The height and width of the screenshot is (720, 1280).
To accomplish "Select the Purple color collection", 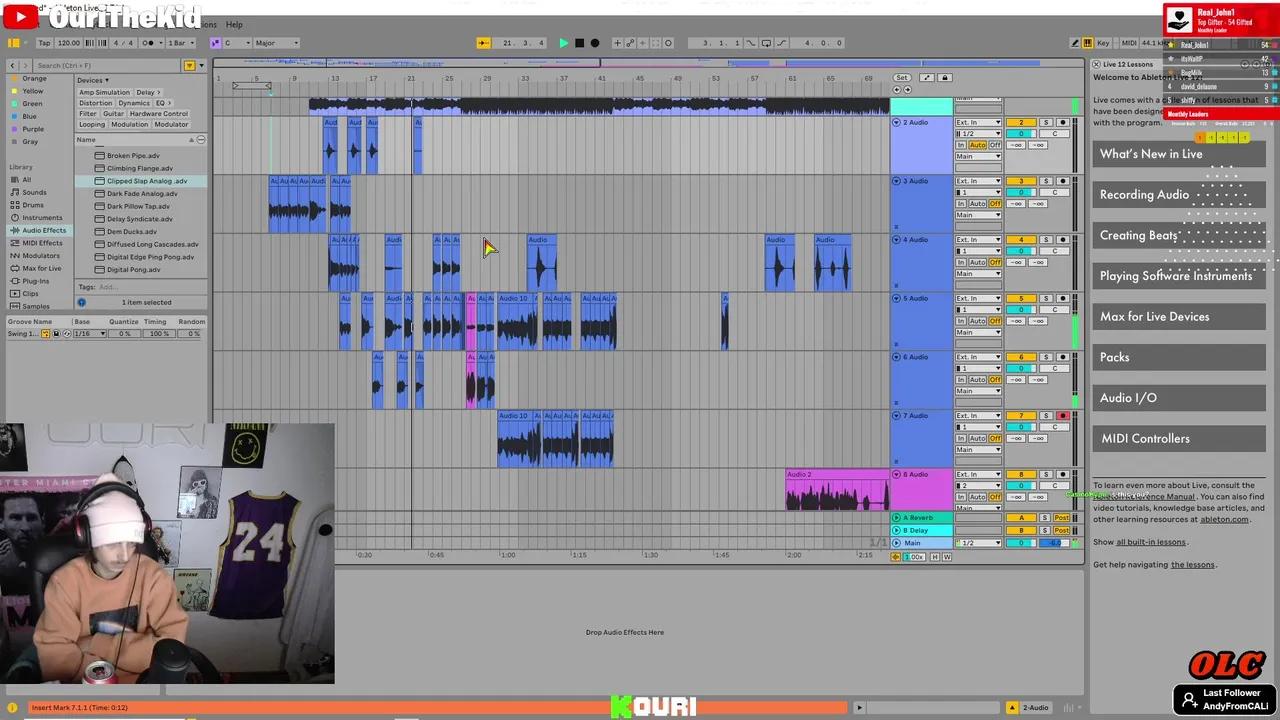I will click(x=33, y=129).
